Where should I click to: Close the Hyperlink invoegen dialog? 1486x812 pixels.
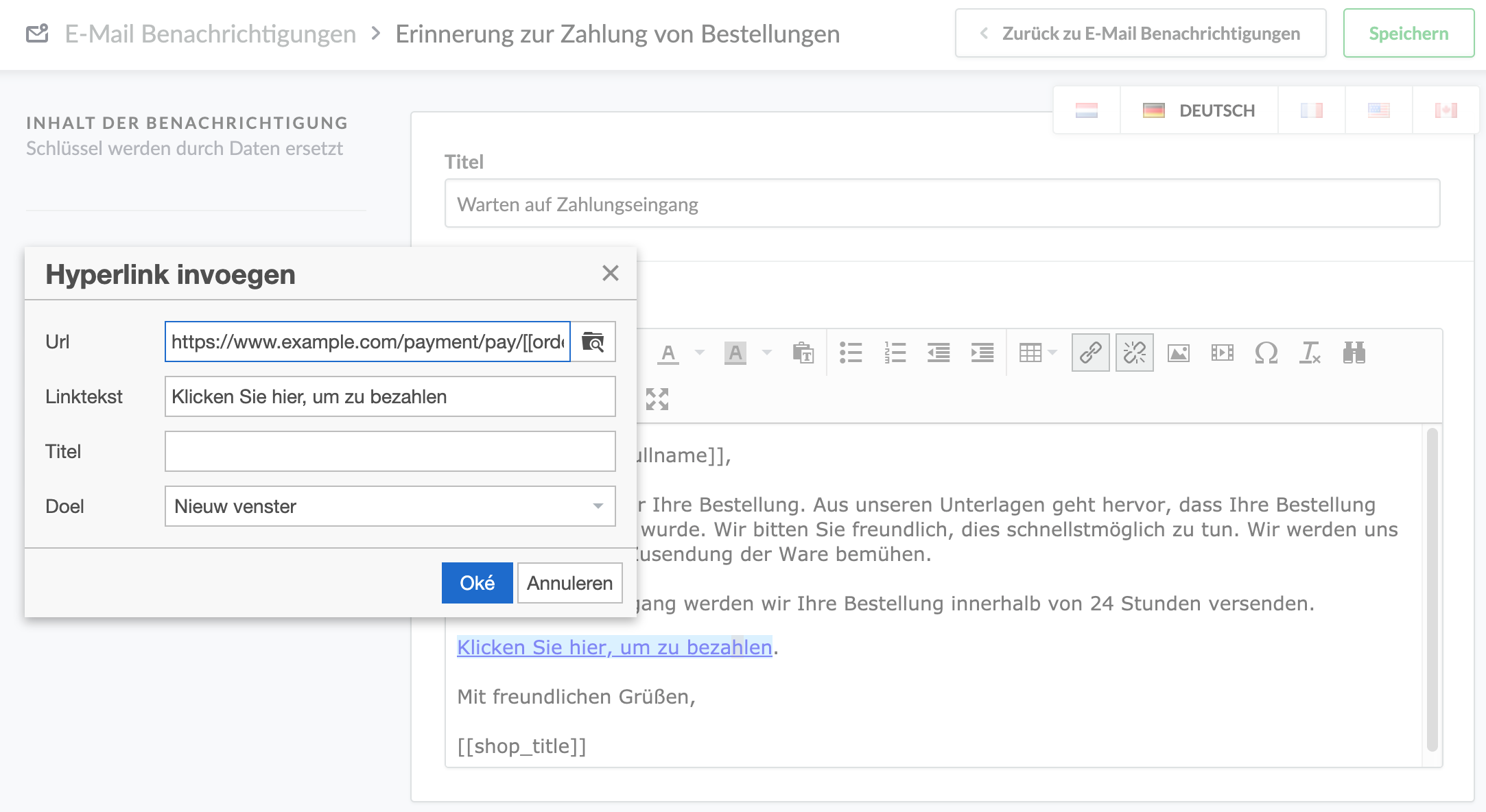[611, 273]
